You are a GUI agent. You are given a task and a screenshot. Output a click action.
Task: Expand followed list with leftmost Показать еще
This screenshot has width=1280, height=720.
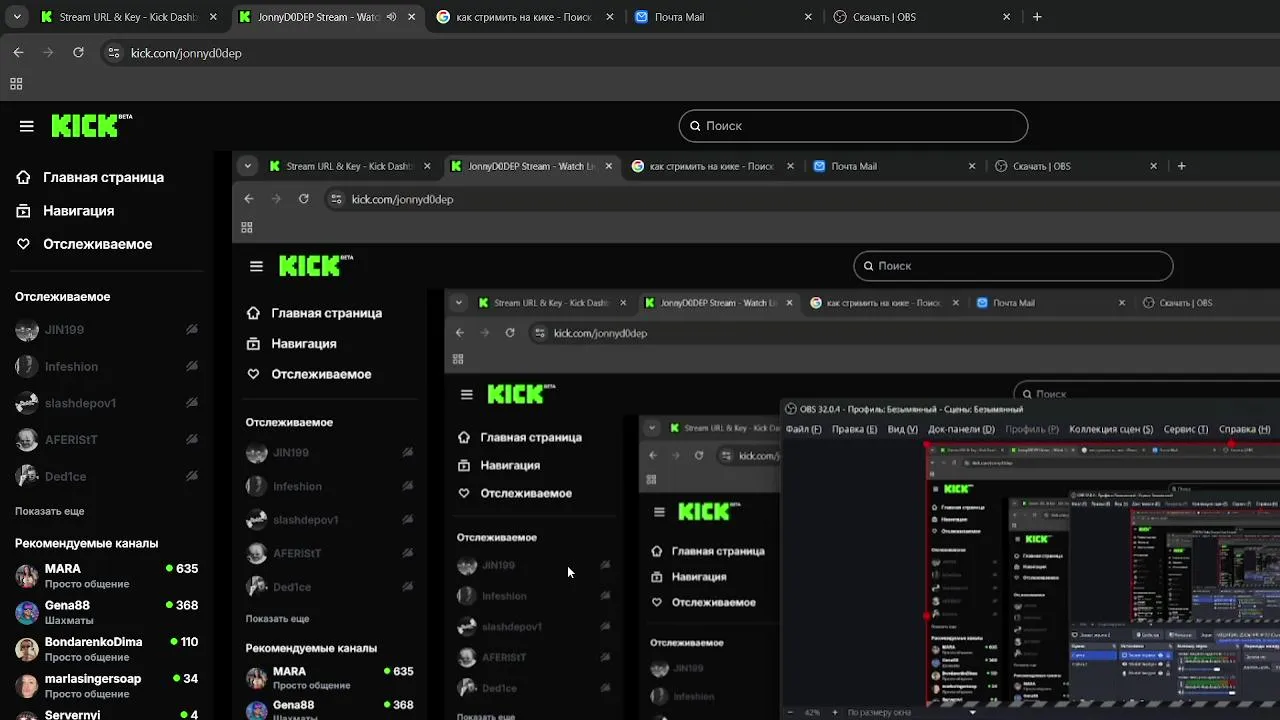tap(49, 511)
